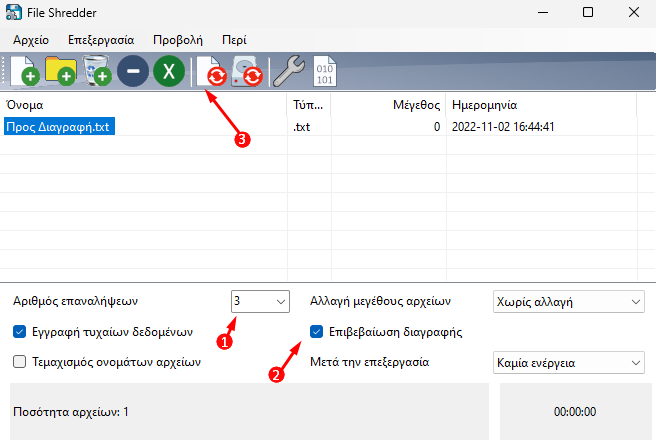Minimize the File Shredder window
656x446 pixels.
(543, 13)
